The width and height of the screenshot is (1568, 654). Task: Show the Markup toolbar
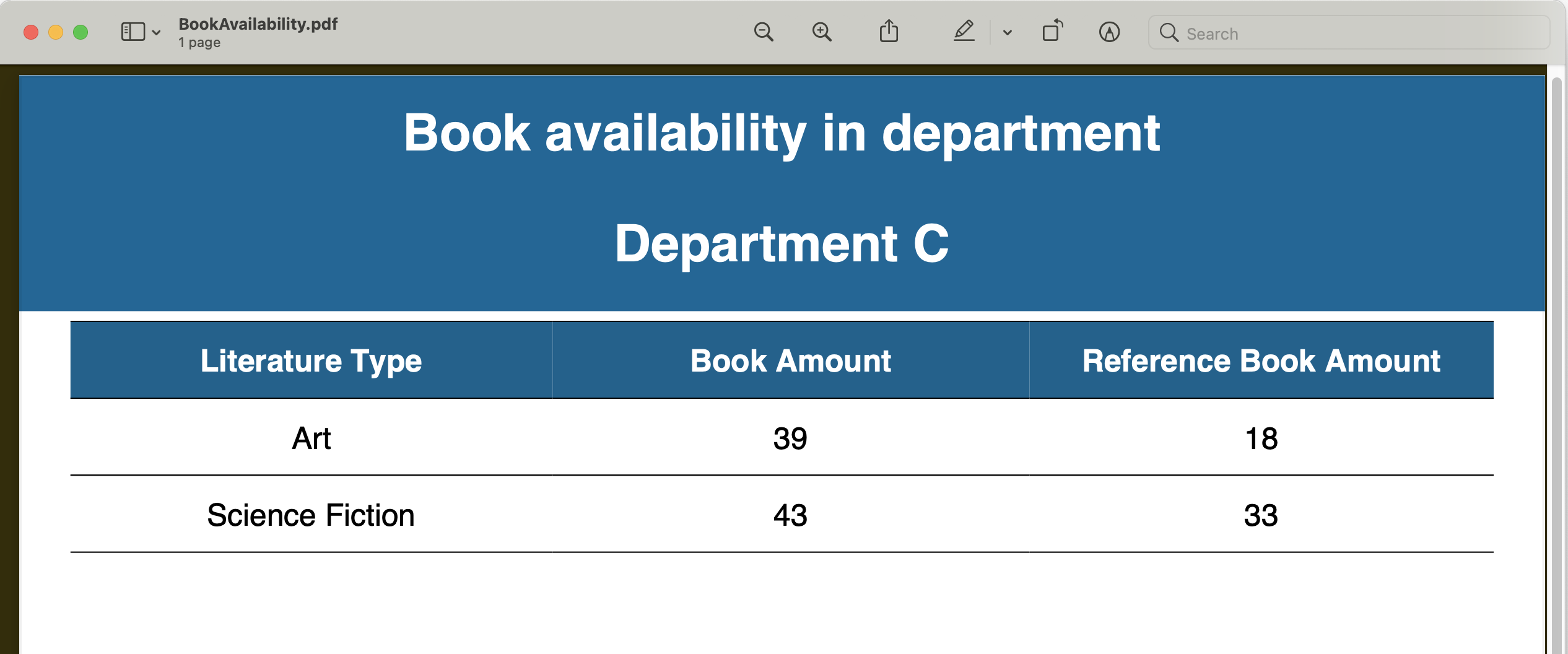click(x=1109, y=32)
